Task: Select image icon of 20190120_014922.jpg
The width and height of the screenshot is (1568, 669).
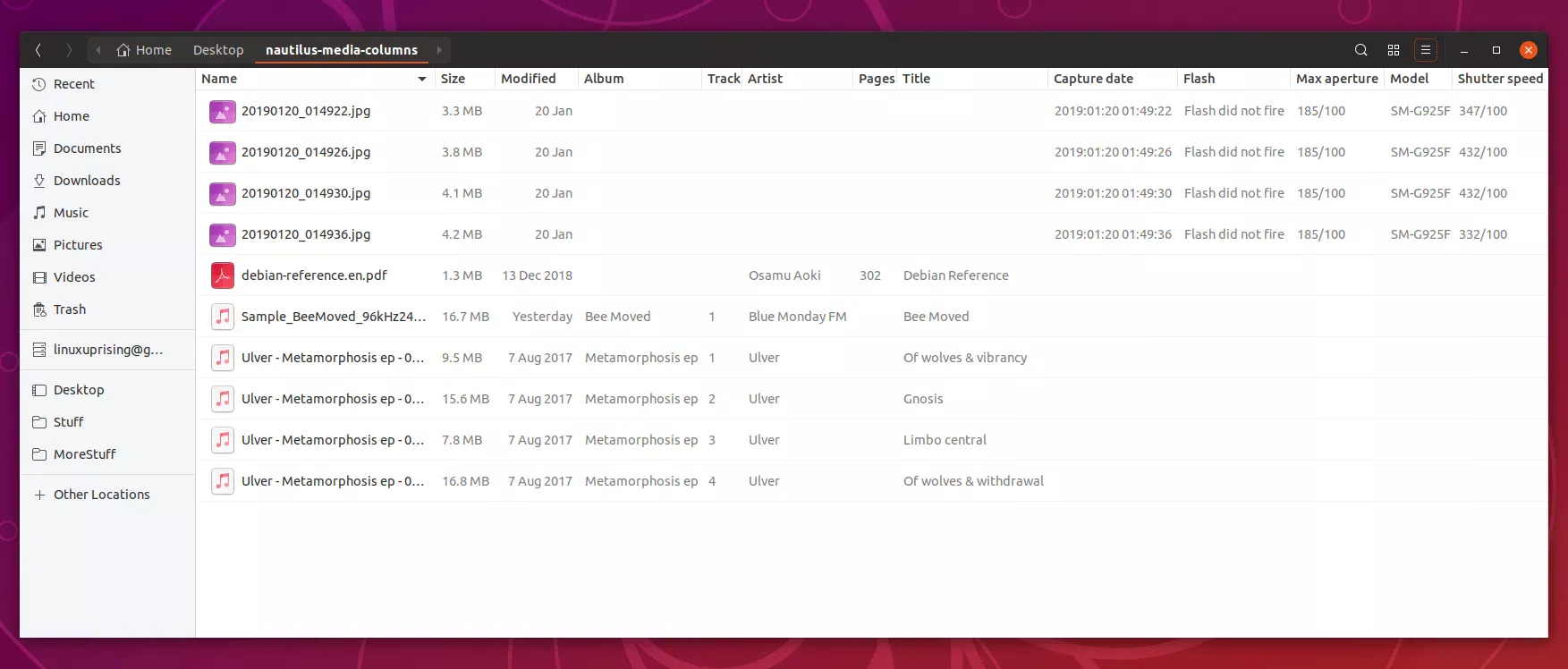Action: click(223, 112)
